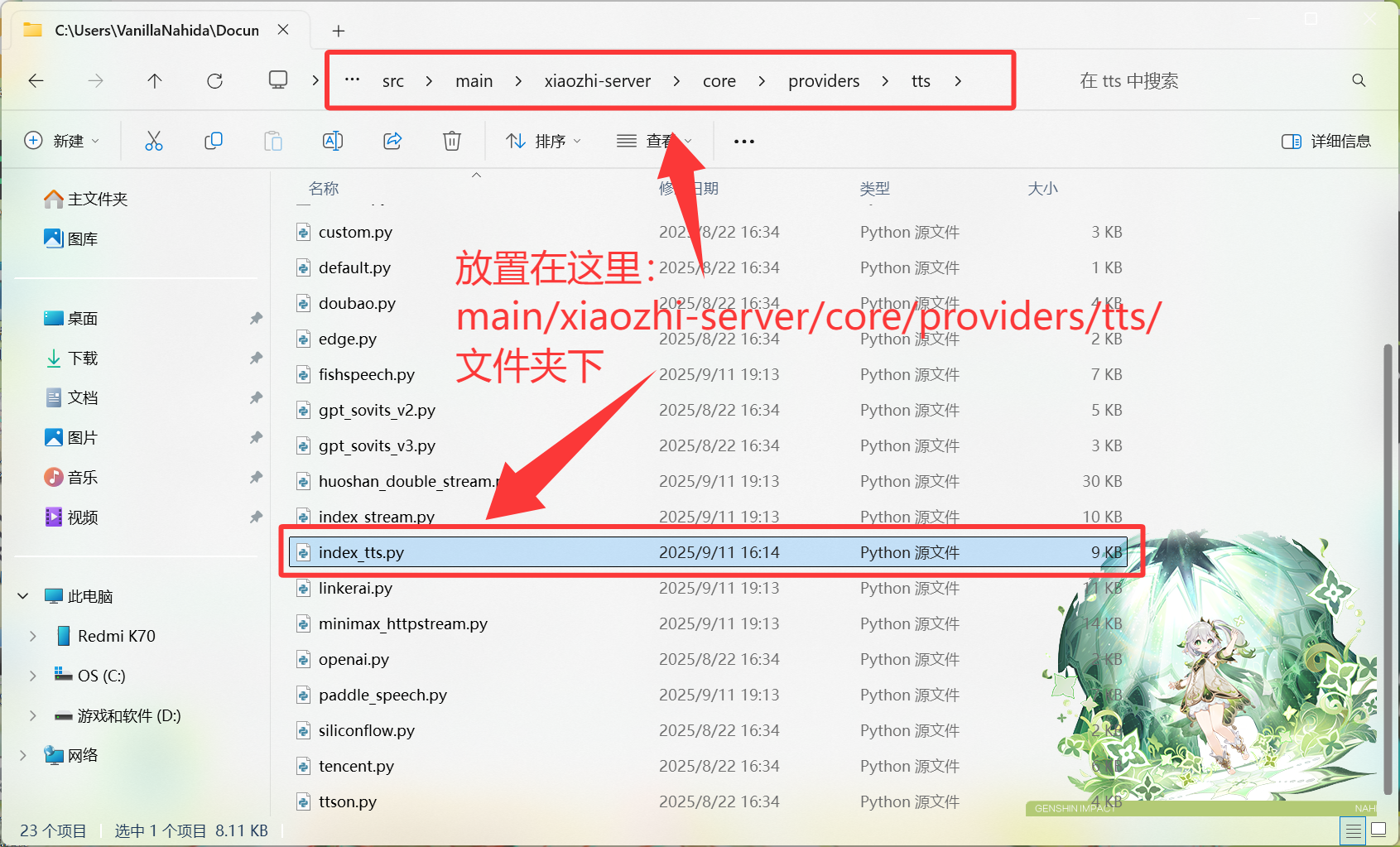Click the Share icon in toolbar
This screenshot has width=1400, height=847.
coord(392,141)
